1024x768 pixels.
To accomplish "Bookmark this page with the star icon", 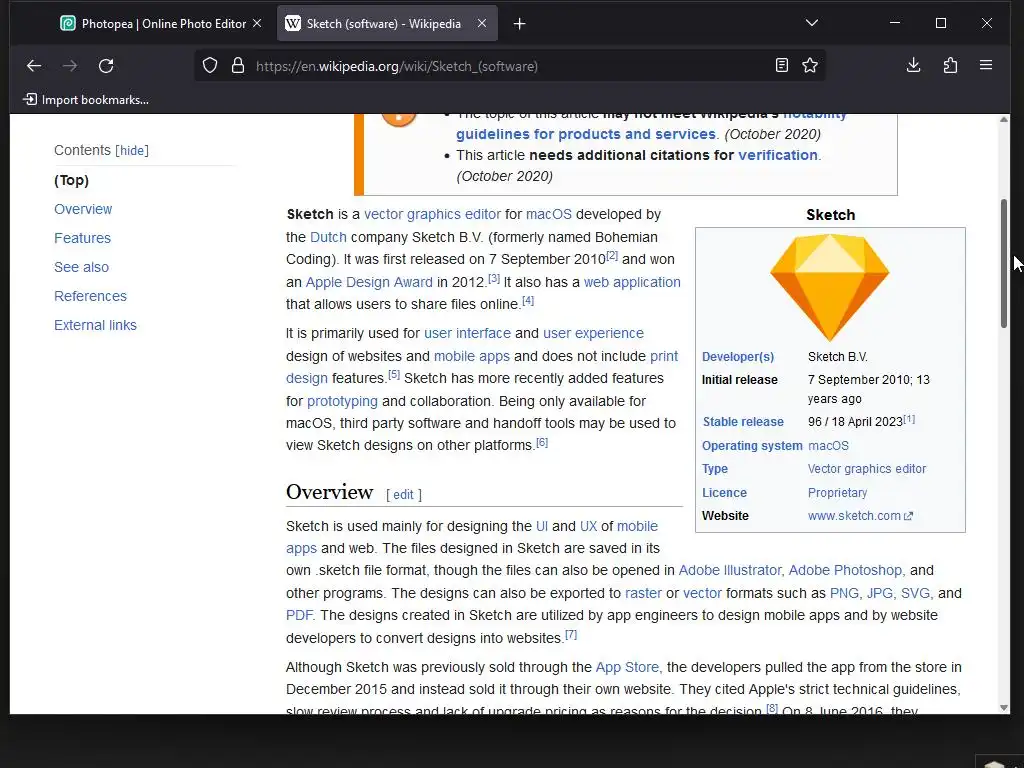I will coord(810,65).
